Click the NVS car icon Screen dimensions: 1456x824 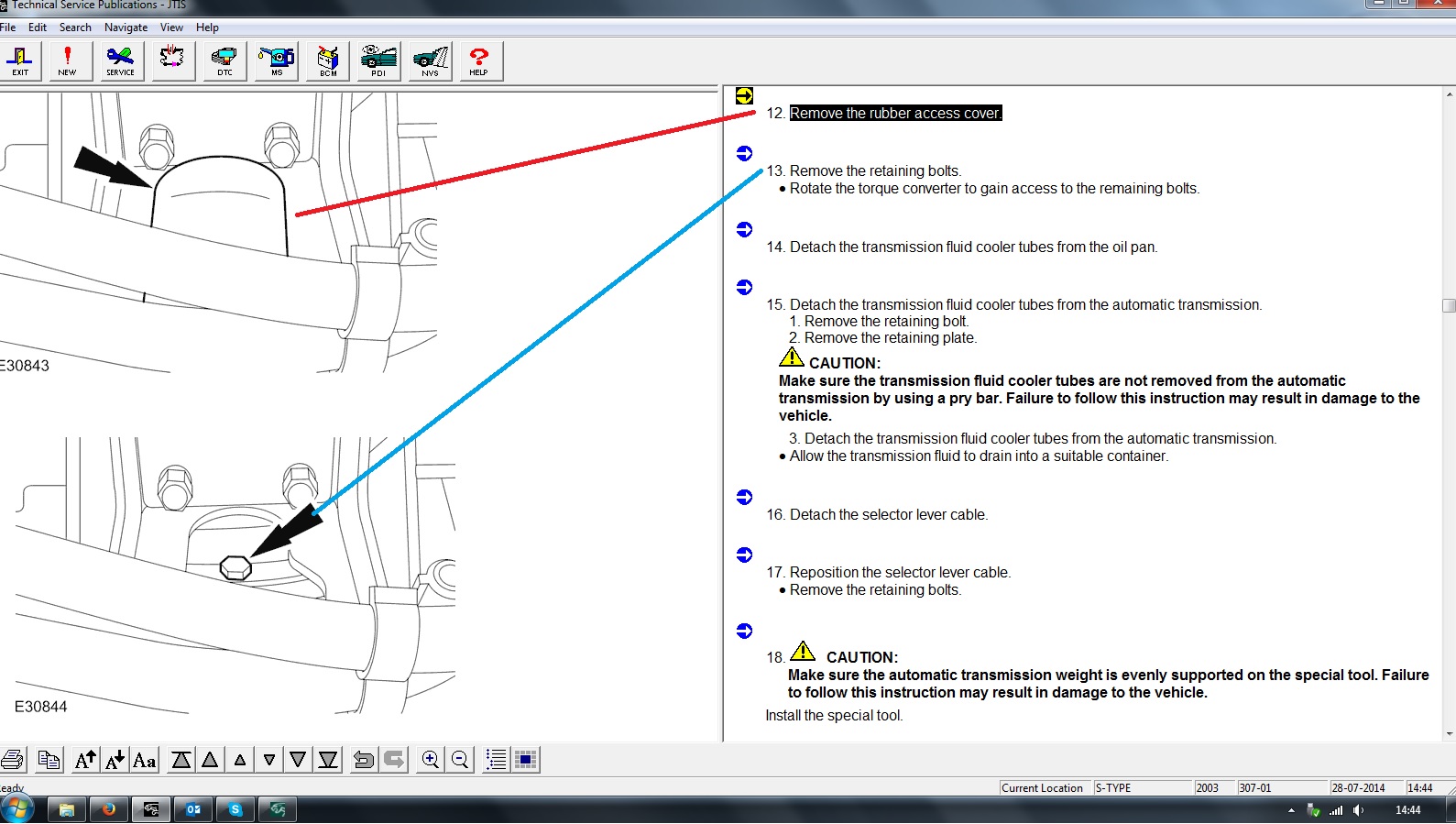pyautogui.click(x=430, y=61)
